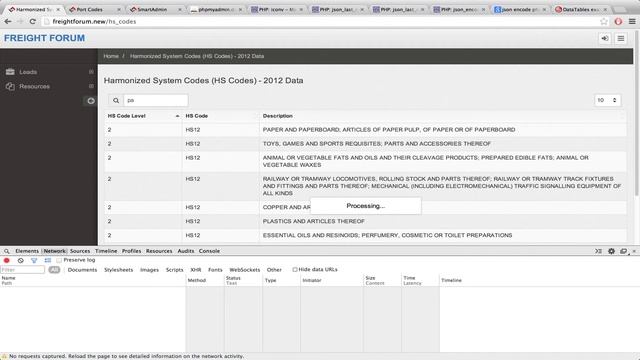Click the Home breadcrumb link
This screenshot has height=360, width=640.
111,56
